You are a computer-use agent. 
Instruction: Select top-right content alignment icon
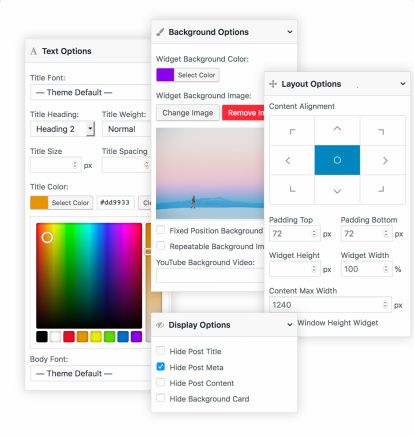click(x=381, y=131)
